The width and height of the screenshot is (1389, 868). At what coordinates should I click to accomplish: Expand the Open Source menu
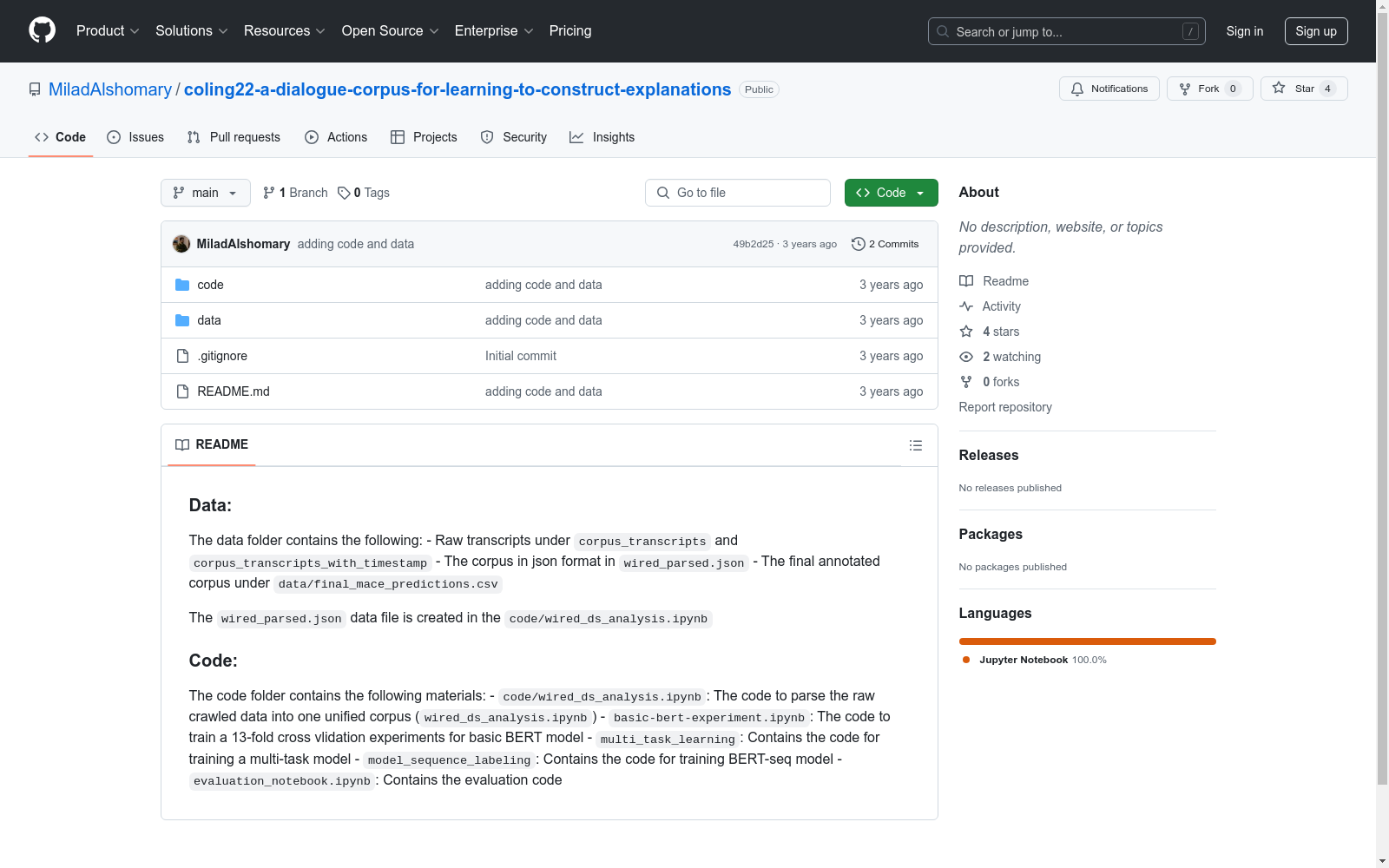391,31
